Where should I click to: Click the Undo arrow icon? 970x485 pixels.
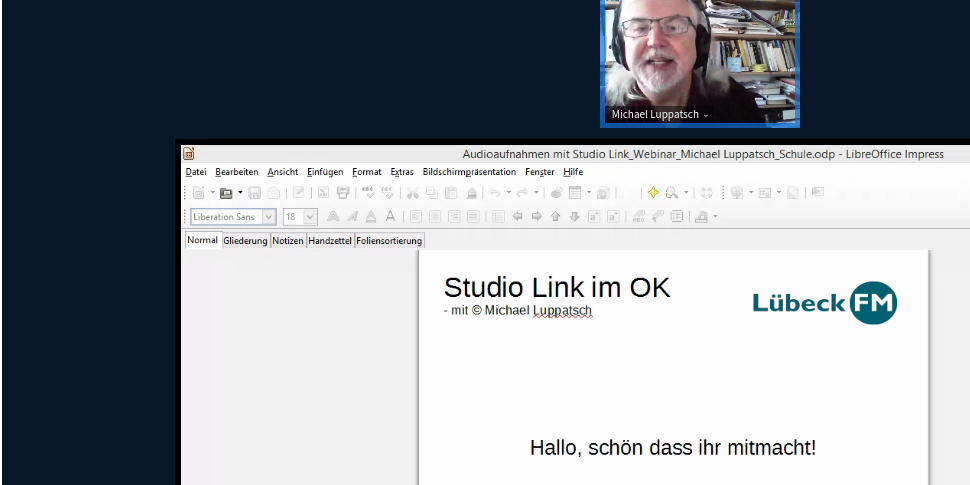[494, 193]
